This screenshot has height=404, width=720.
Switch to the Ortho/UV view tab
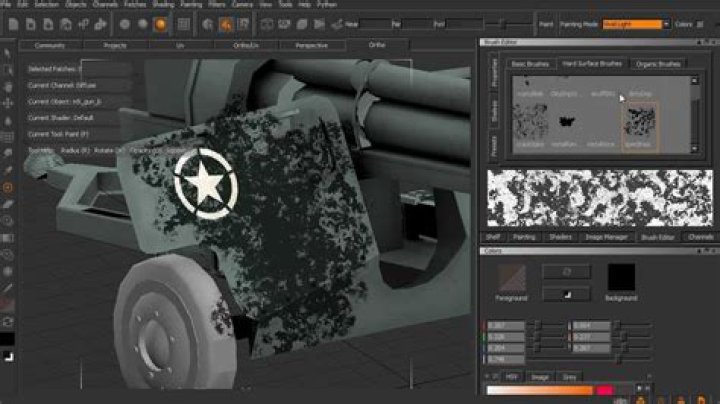[246, 45]
